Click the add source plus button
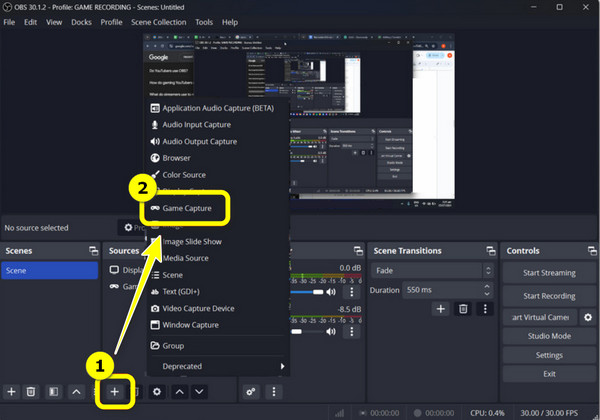 (x=114, y=392)
